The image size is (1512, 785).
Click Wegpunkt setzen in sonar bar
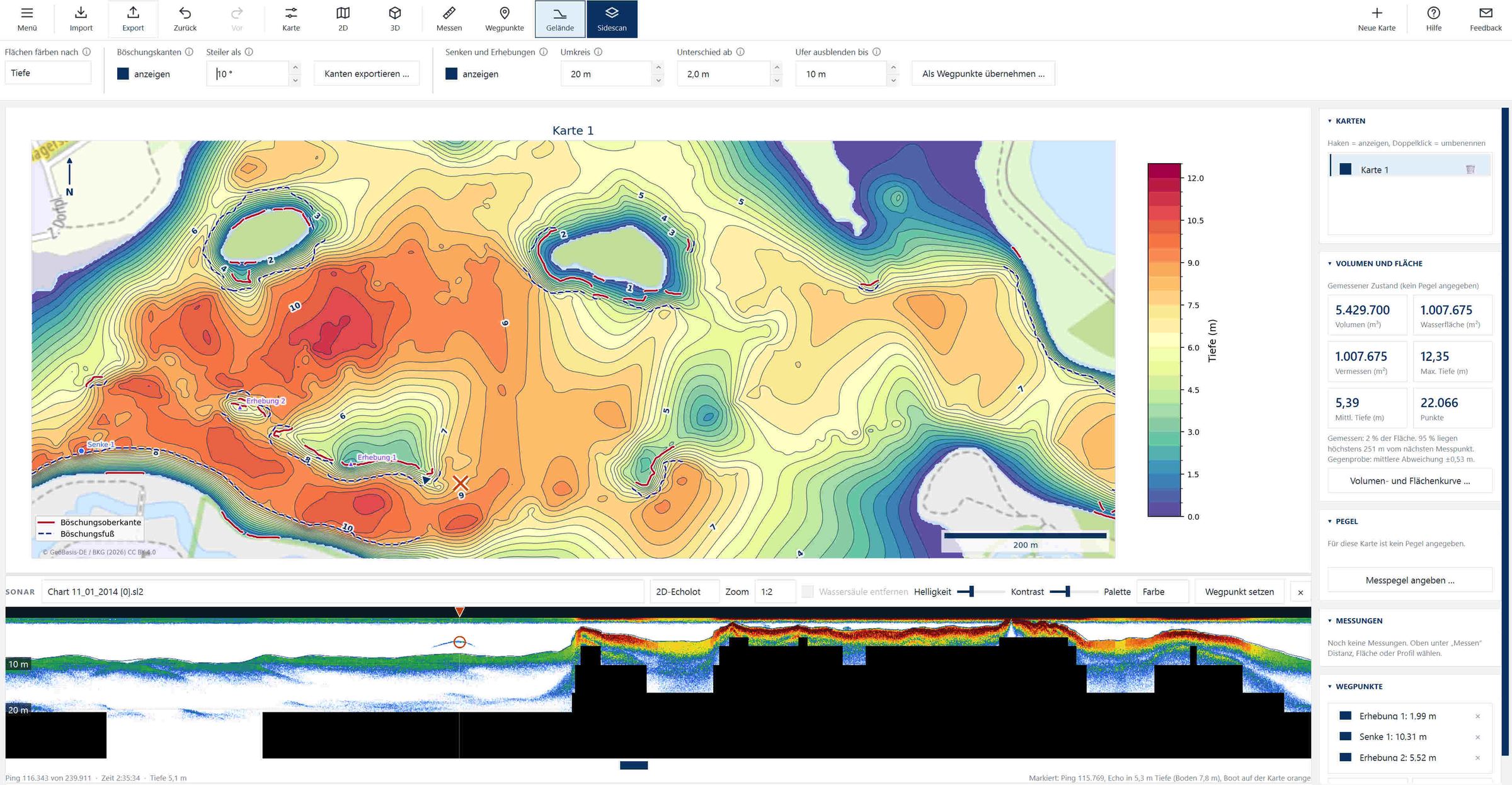(1239, 592)
